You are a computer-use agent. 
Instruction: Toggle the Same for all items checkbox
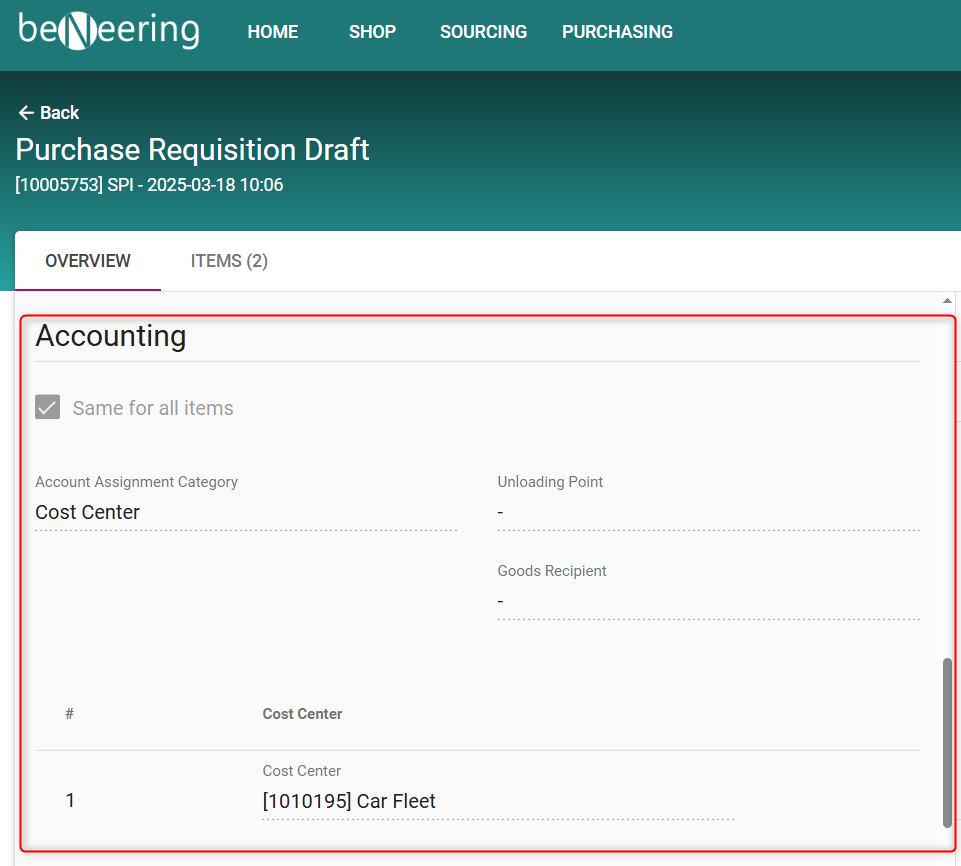tap(48, 407)
